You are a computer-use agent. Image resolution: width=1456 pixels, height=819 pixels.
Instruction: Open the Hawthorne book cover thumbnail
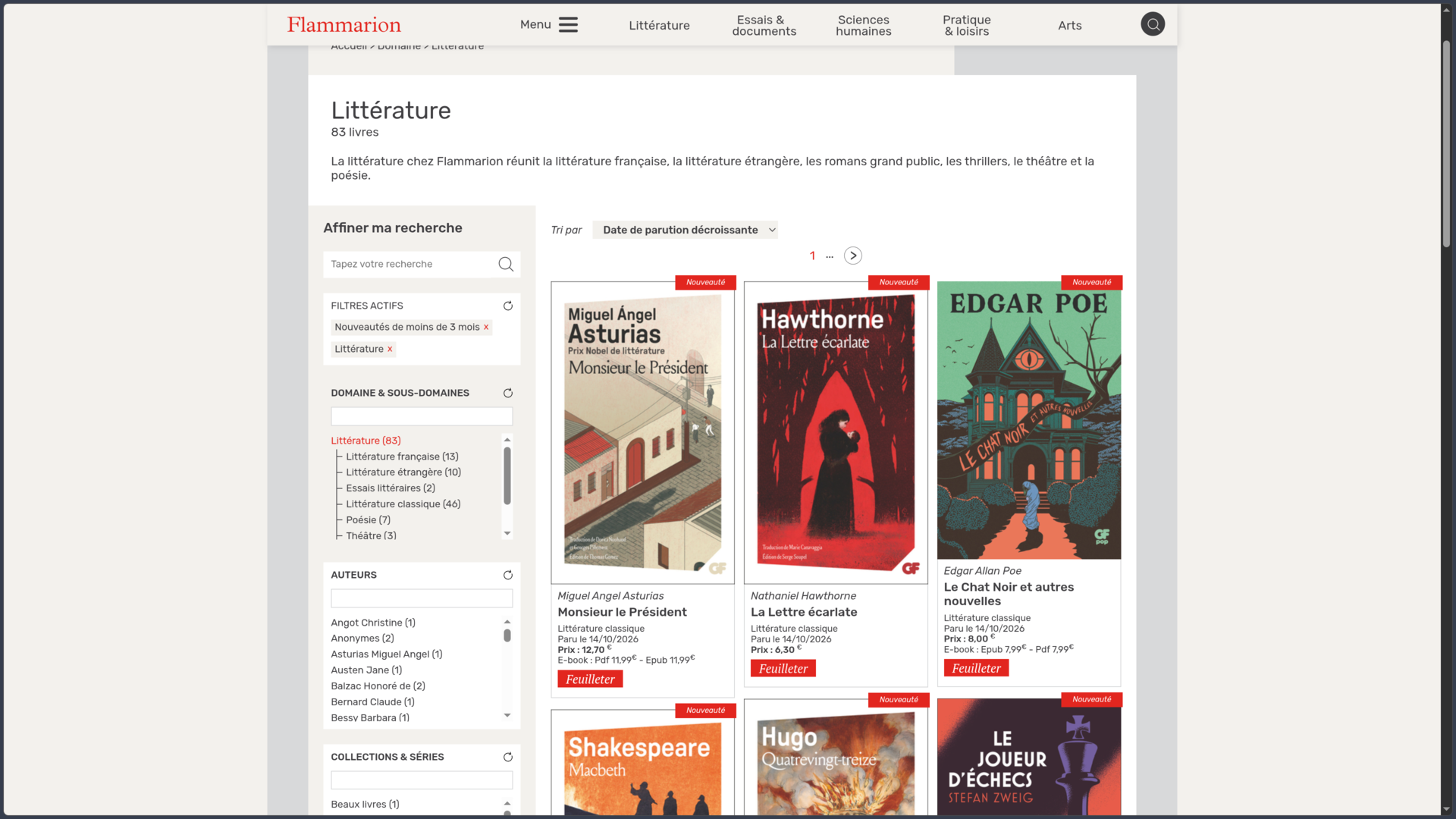pyautogui.click(x=836, y=433)
